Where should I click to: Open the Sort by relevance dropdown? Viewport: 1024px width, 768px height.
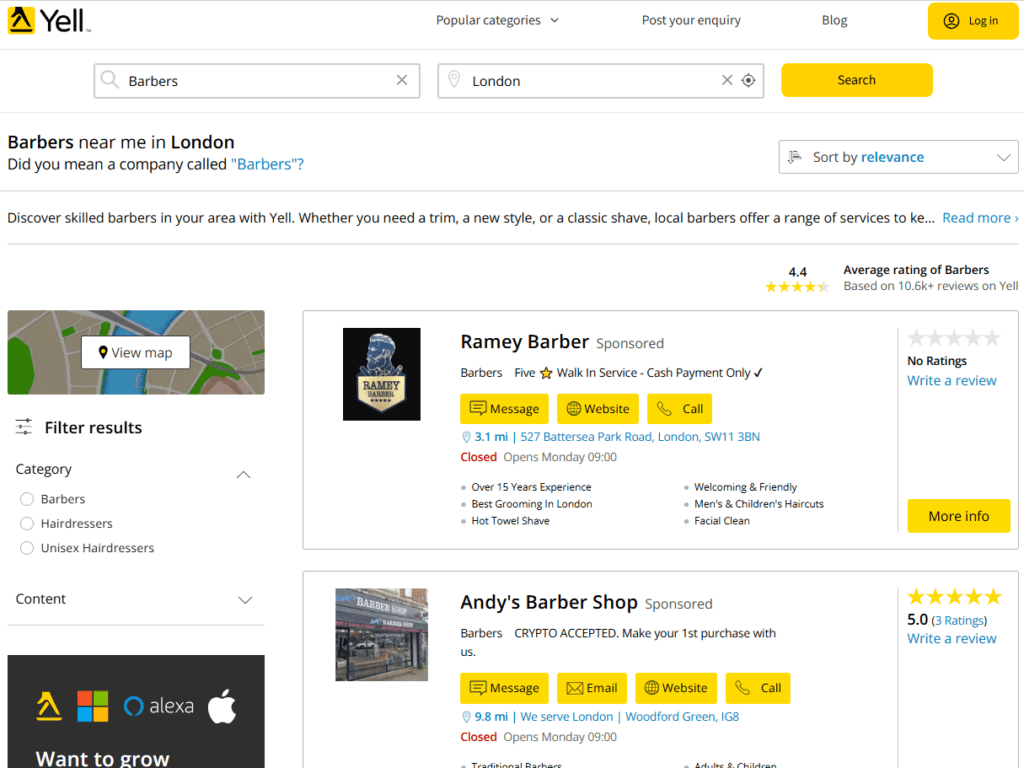[898, 157]
